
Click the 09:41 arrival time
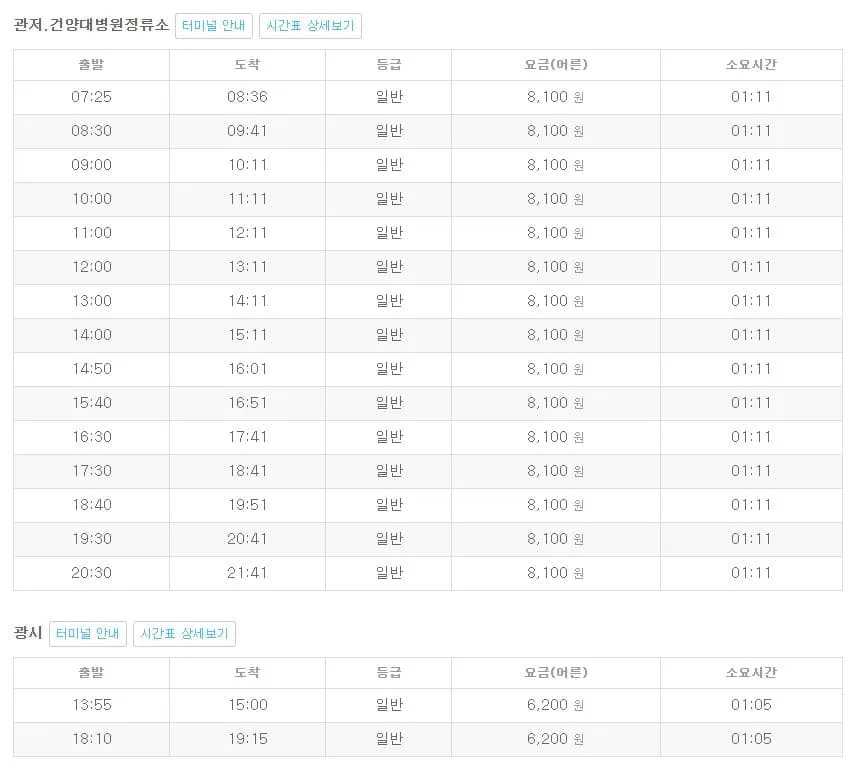(x=247, y=131)
